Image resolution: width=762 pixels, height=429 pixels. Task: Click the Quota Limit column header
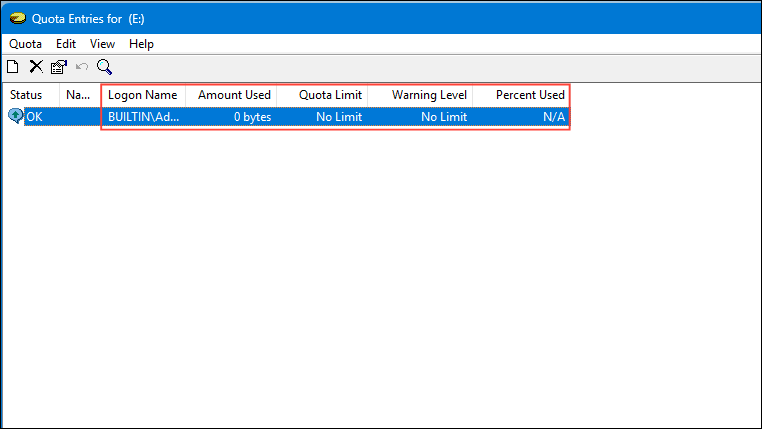[x=332, y=95]
